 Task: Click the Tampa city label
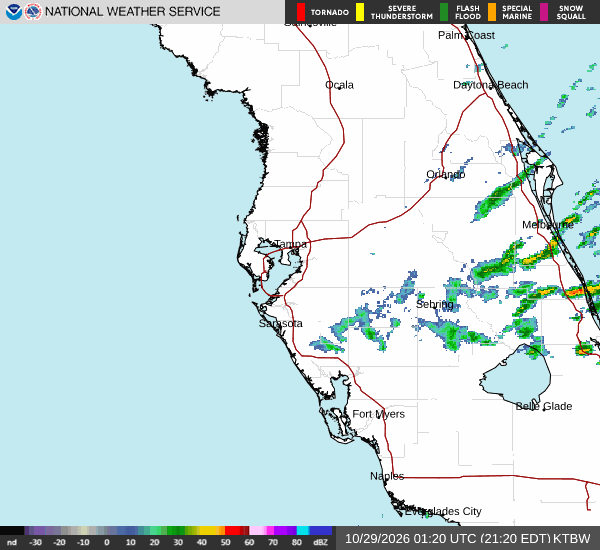(290, 244)
